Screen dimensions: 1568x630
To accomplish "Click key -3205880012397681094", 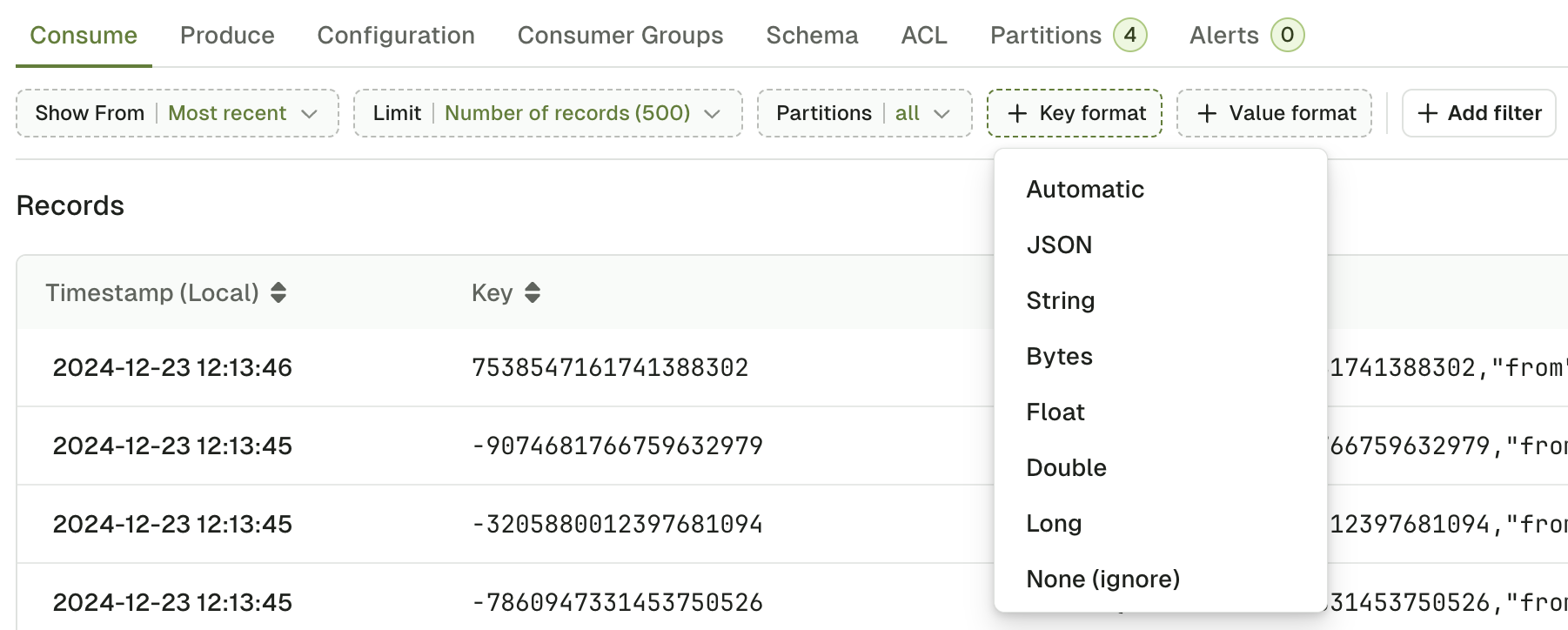I will pos(617,524).
